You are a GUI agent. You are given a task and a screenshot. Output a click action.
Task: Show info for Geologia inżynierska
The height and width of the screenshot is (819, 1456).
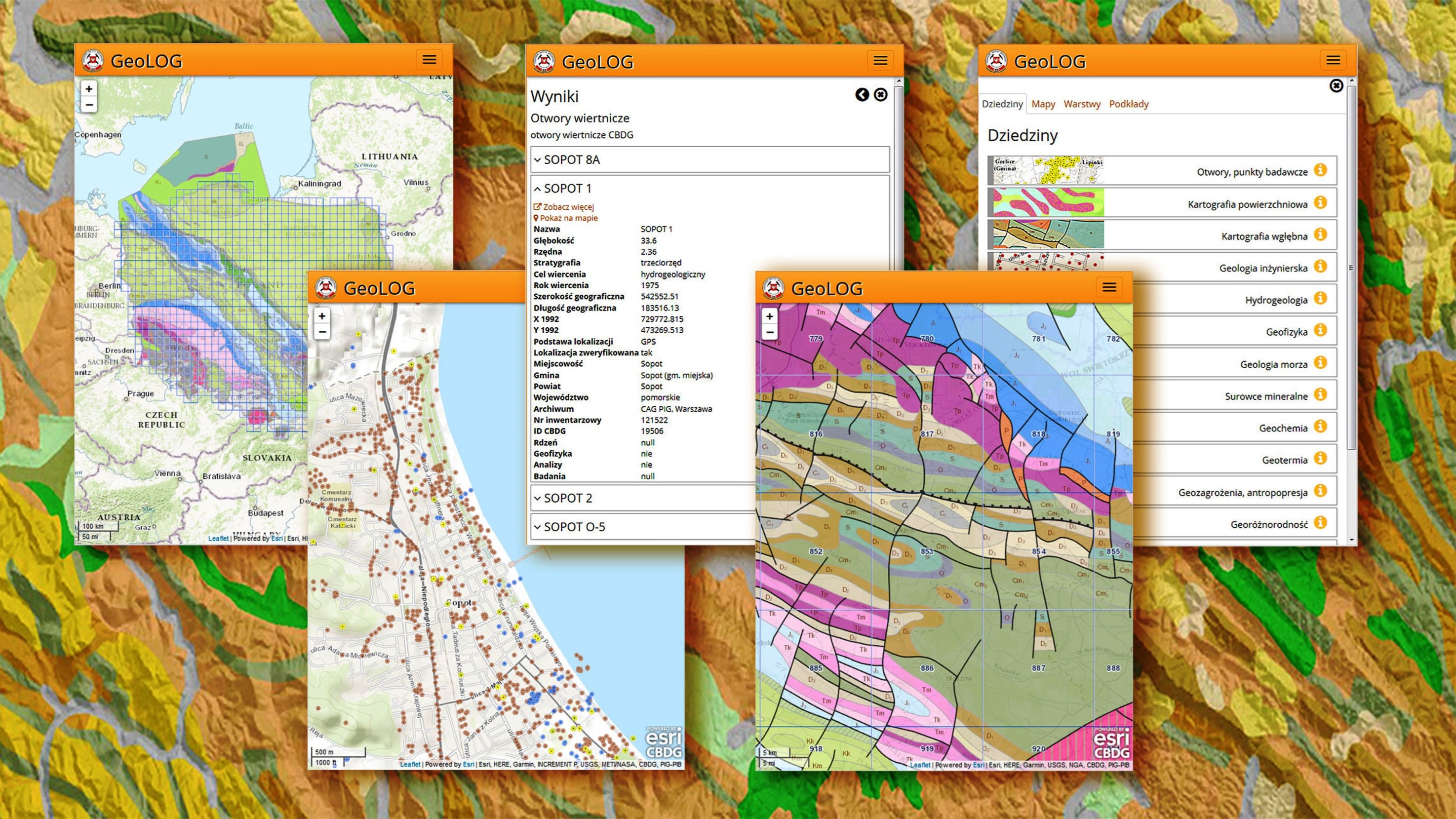(1320, 266)
